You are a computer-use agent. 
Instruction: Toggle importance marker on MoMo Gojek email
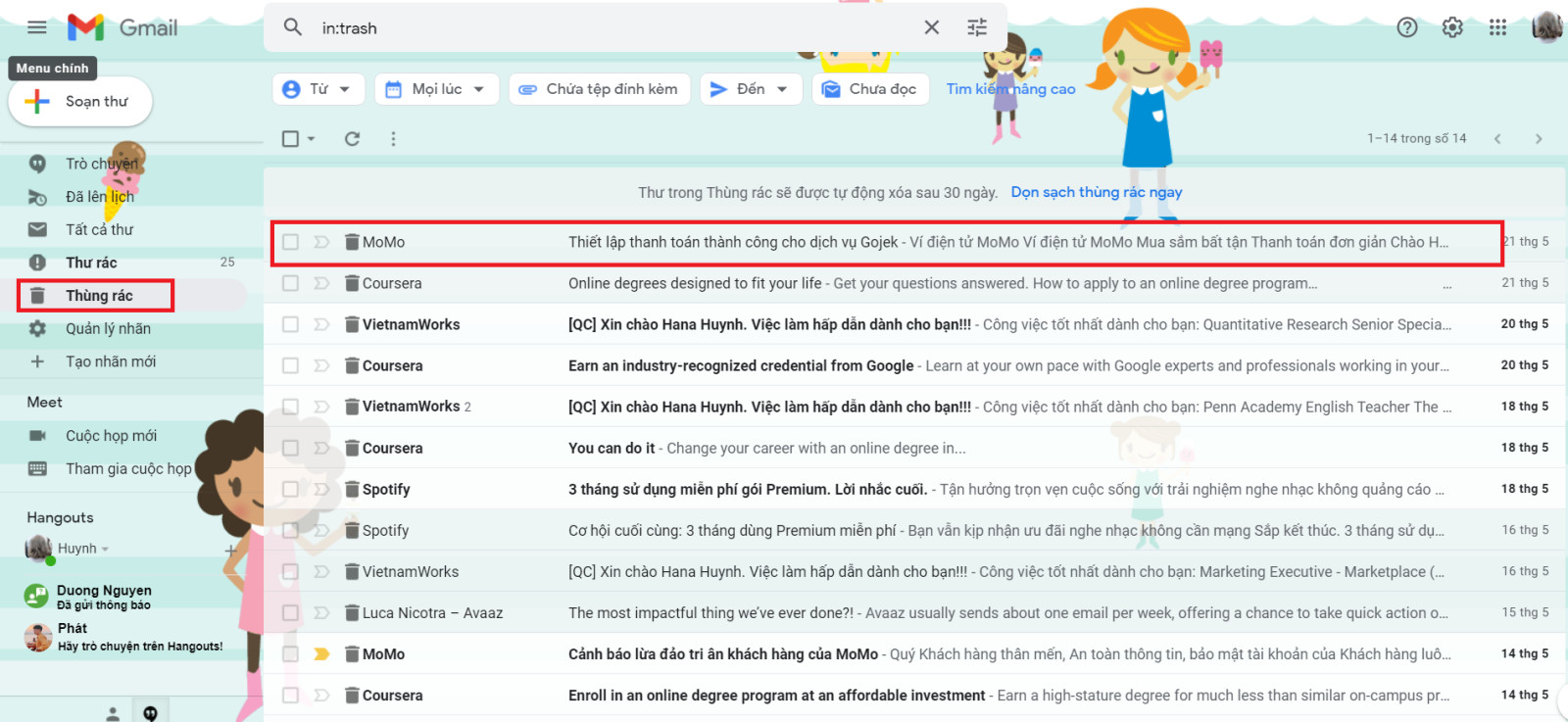click(321, 242)
